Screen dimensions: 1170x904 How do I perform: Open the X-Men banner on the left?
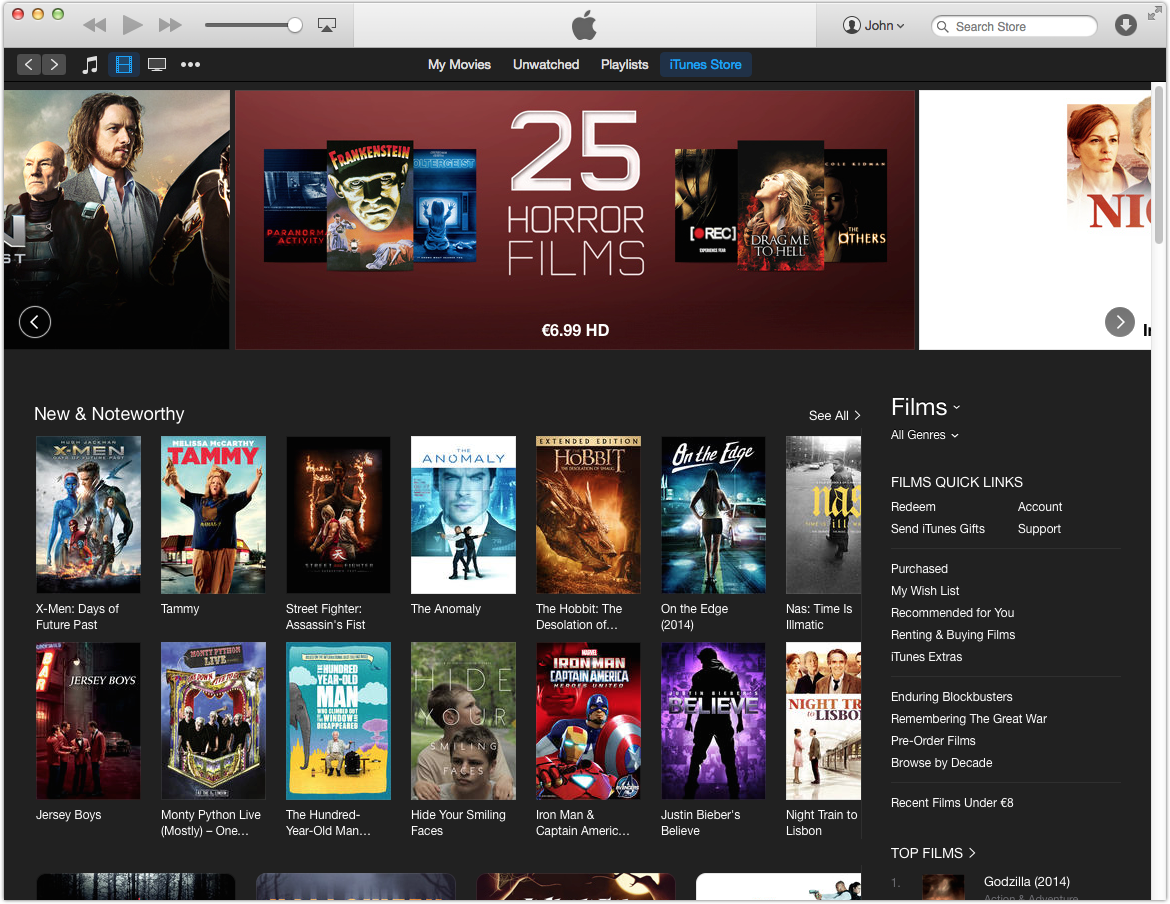[116, 220]
